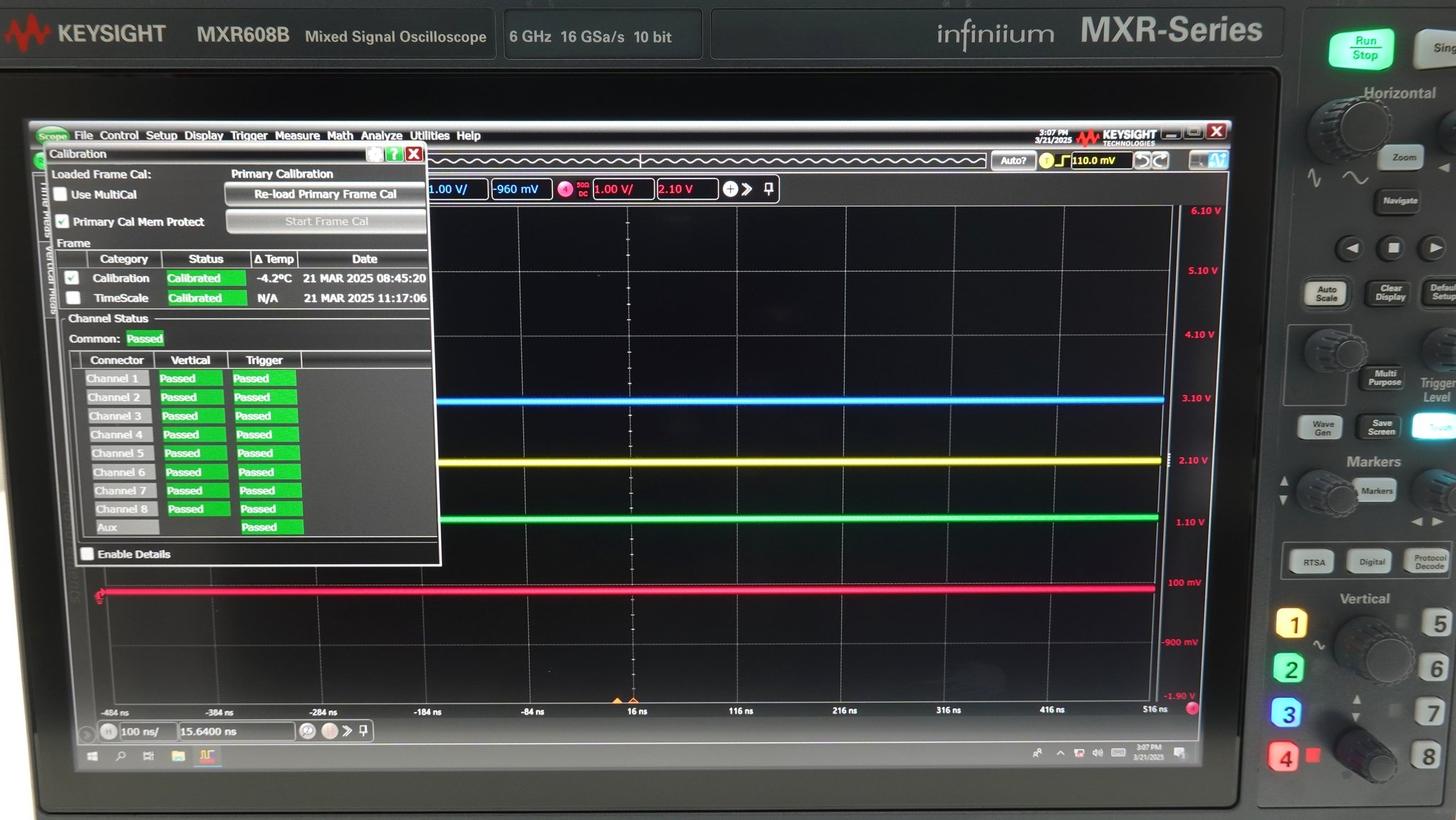Click channel 4 ground marker at the left edge

[100, 596]
